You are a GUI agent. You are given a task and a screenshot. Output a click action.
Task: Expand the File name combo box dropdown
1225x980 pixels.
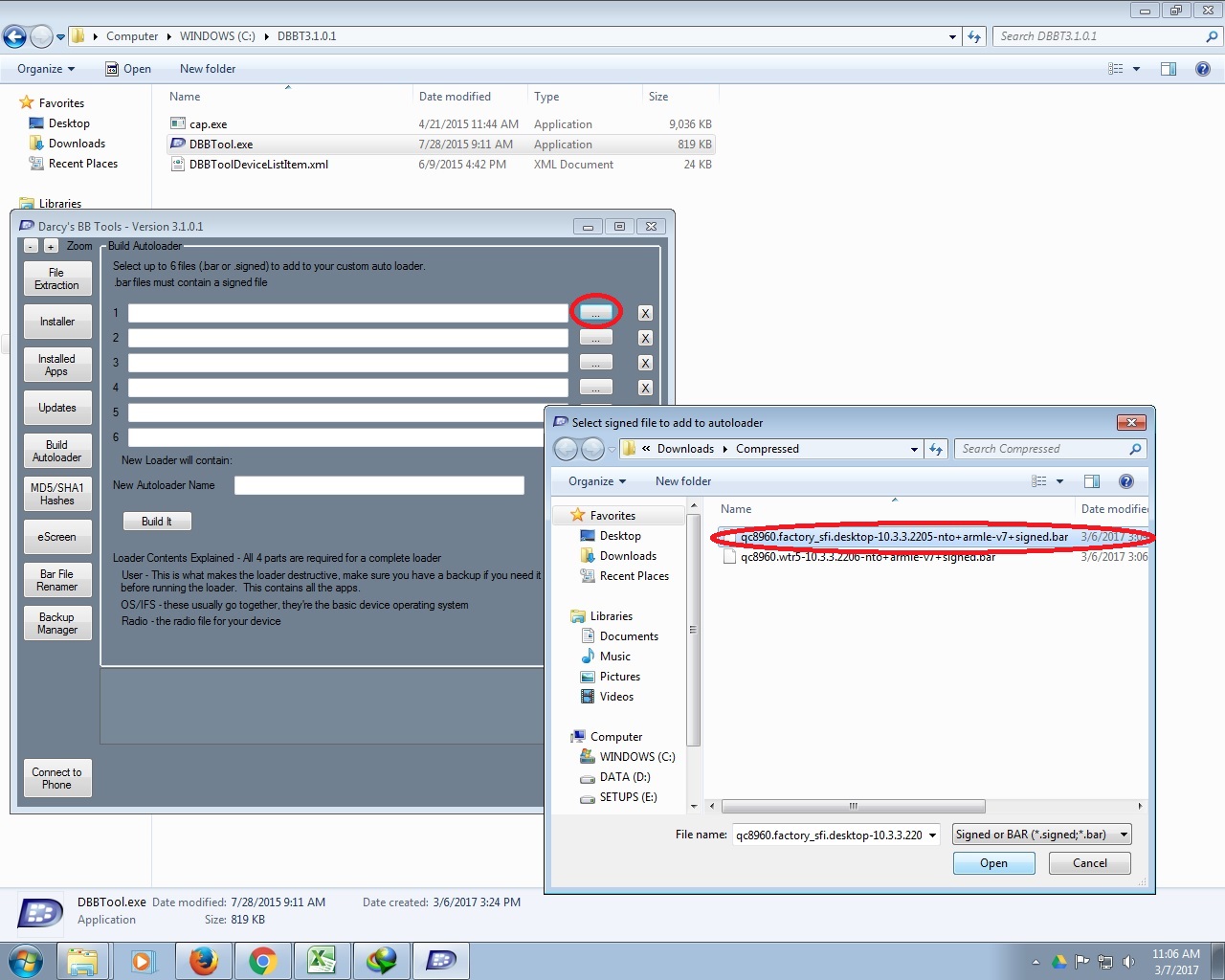932,835
